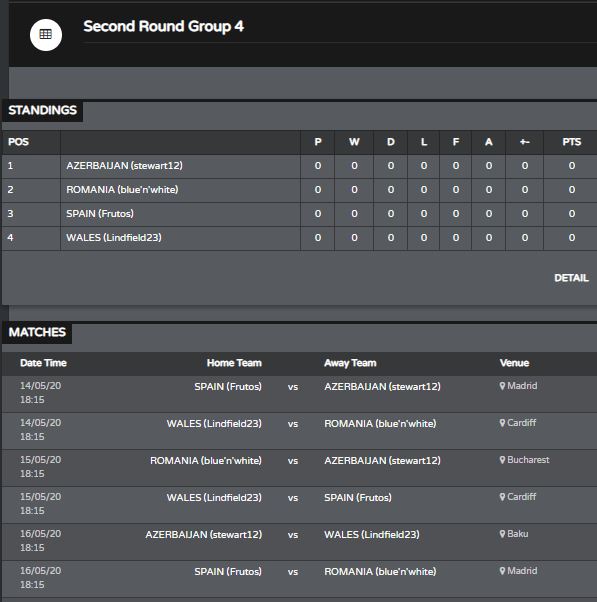
Task: Select SPAIN (Frutos) standings row
Action: coord(299,214)
